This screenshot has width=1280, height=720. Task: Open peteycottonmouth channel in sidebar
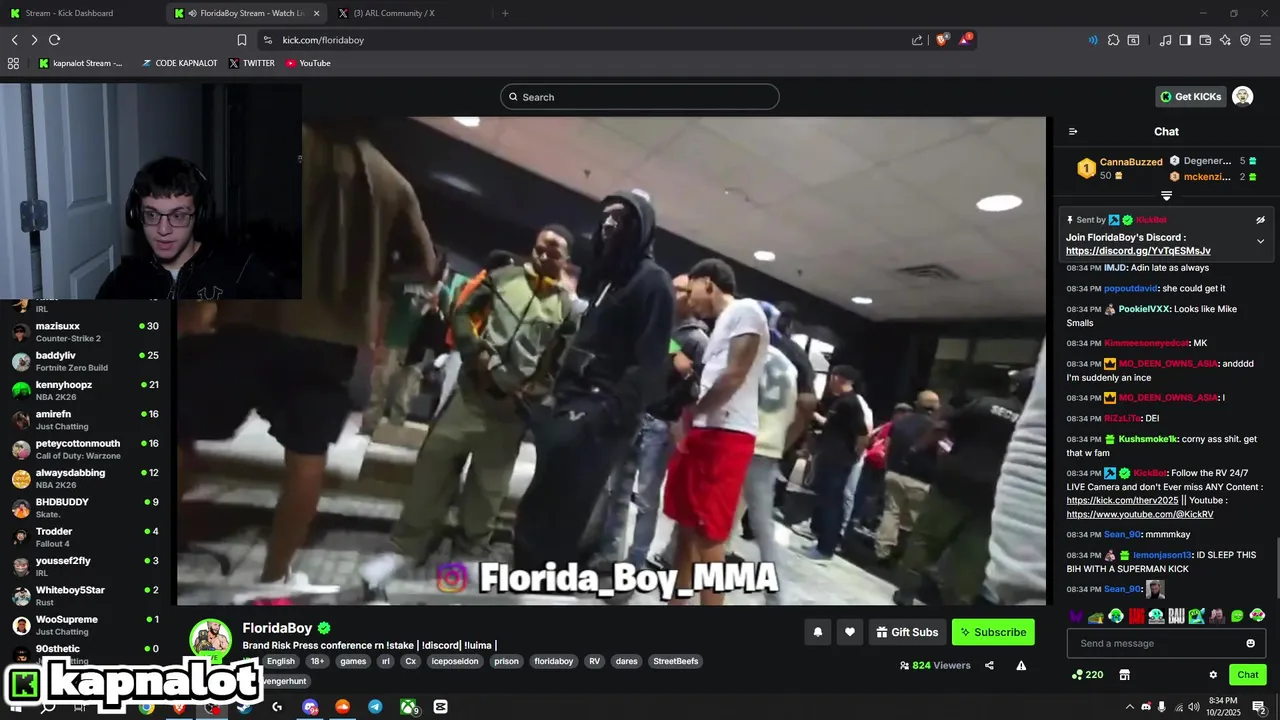pos(85,449)
